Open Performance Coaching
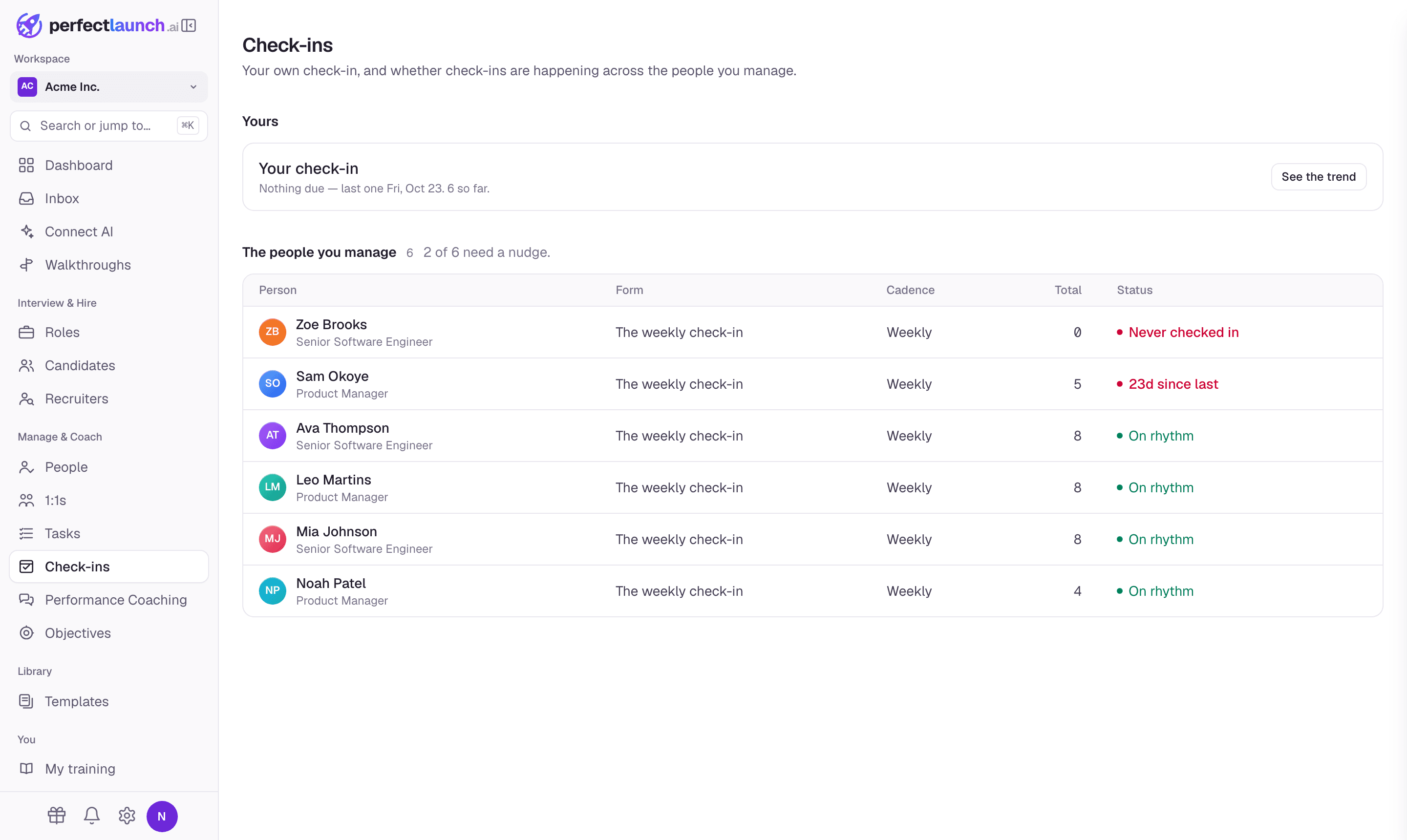Image resolution: width=1407 pixels, height=840 pixels. pos(109,600)
